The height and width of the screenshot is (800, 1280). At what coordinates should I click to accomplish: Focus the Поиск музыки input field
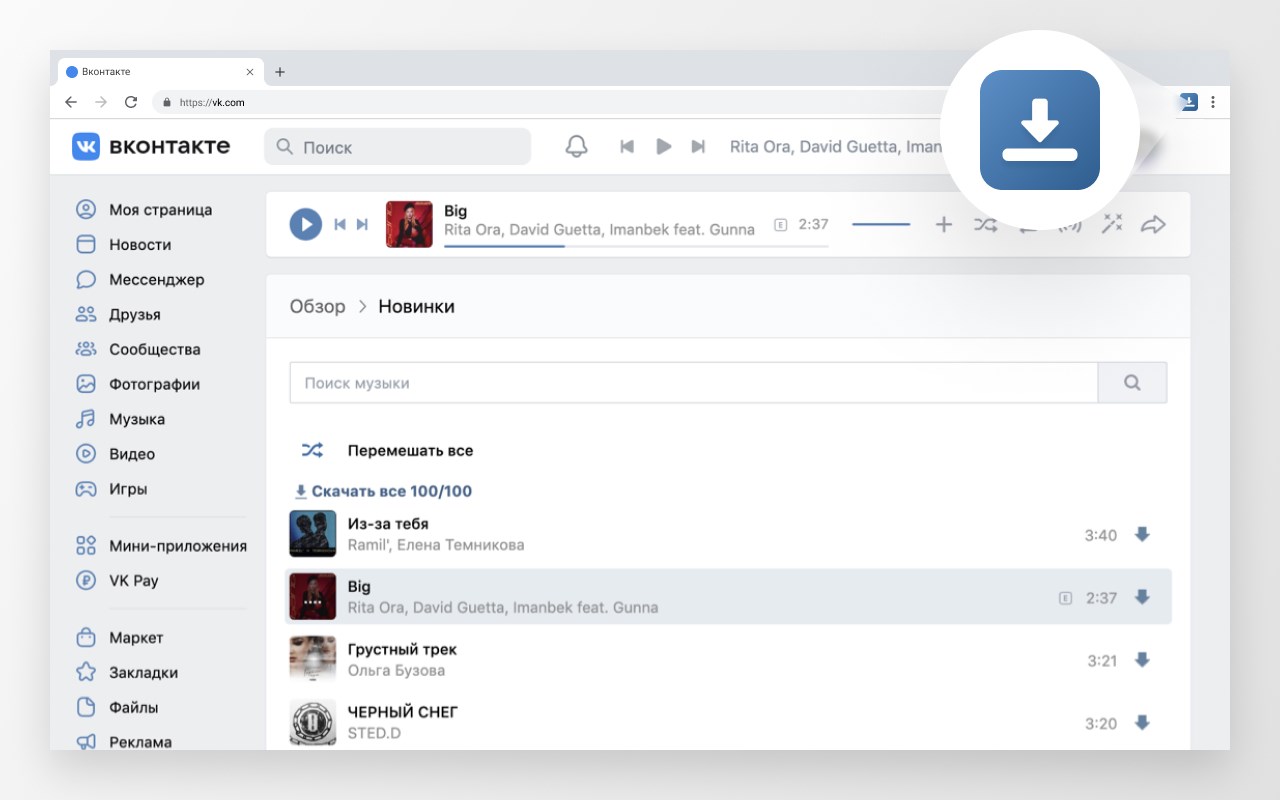pyautogui.click(x=693, y=383)
